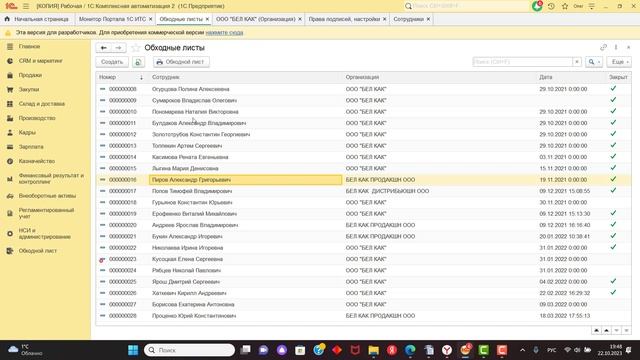The width and height of the screenshot is (640, 360).
Task: Go back with the left arrow button
Action: click(x=104, y=48)
